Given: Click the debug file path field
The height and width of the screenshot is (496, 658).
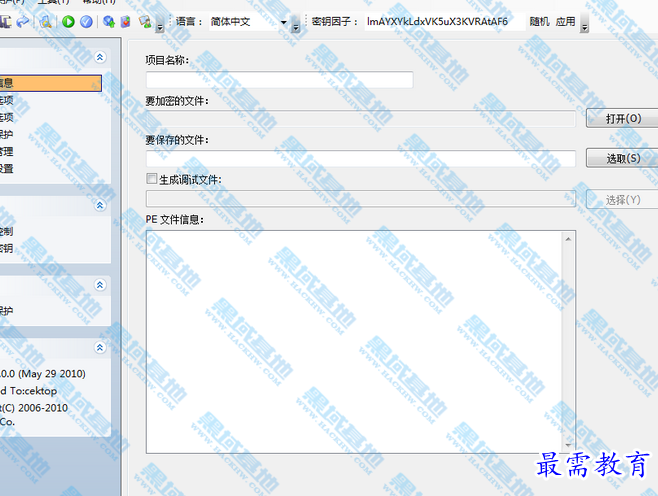Looking at the screenshot, I should pyautogui.click(x=360, y=198).
